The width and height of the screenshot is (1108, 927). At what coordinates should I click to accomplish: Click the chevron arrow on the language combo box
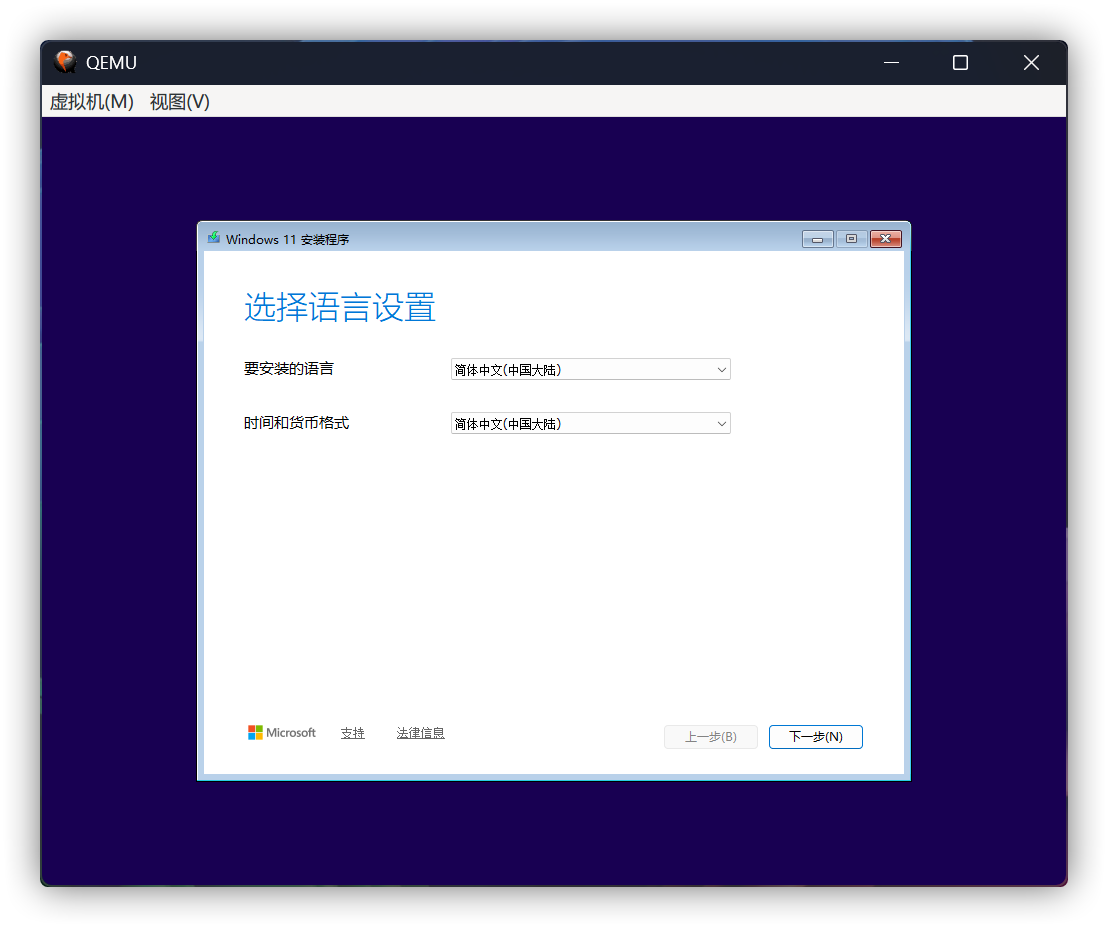[721, 369]
